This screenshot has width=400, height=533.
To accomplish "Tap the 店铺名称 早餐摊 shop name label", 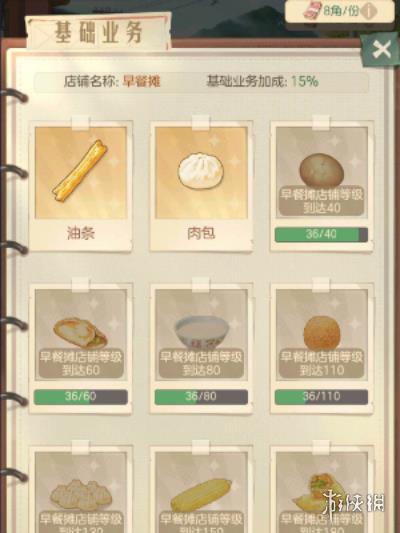I will (112, 82).
